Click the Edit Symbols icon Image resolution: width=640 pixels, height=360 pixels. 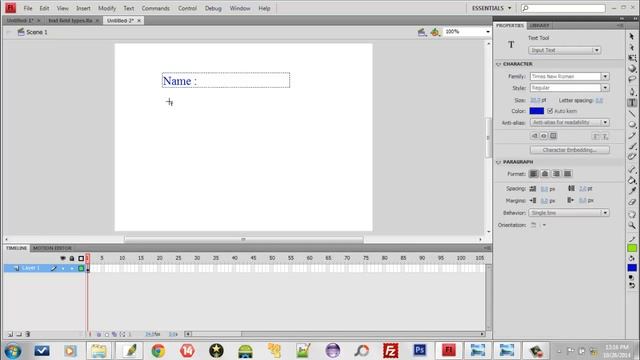(435, 32)
